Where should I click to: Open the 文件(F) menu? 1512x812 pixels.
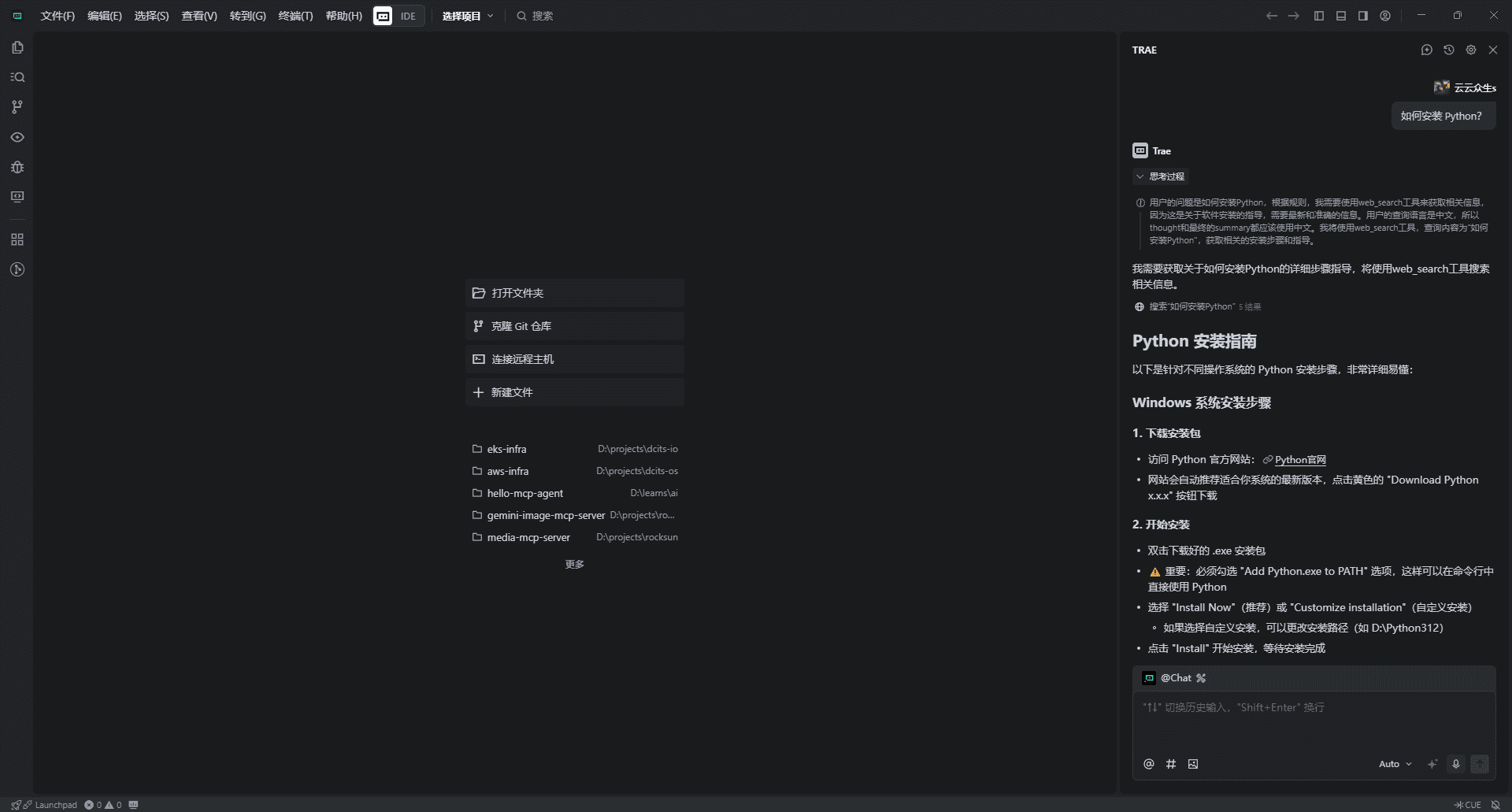(57, 16)
